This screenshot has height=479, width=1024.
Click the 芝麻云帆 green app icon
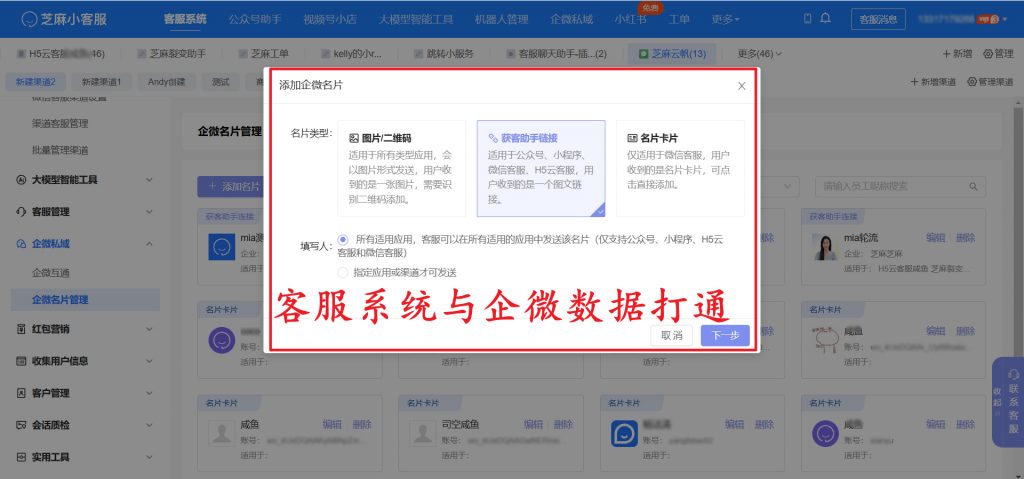643,54
